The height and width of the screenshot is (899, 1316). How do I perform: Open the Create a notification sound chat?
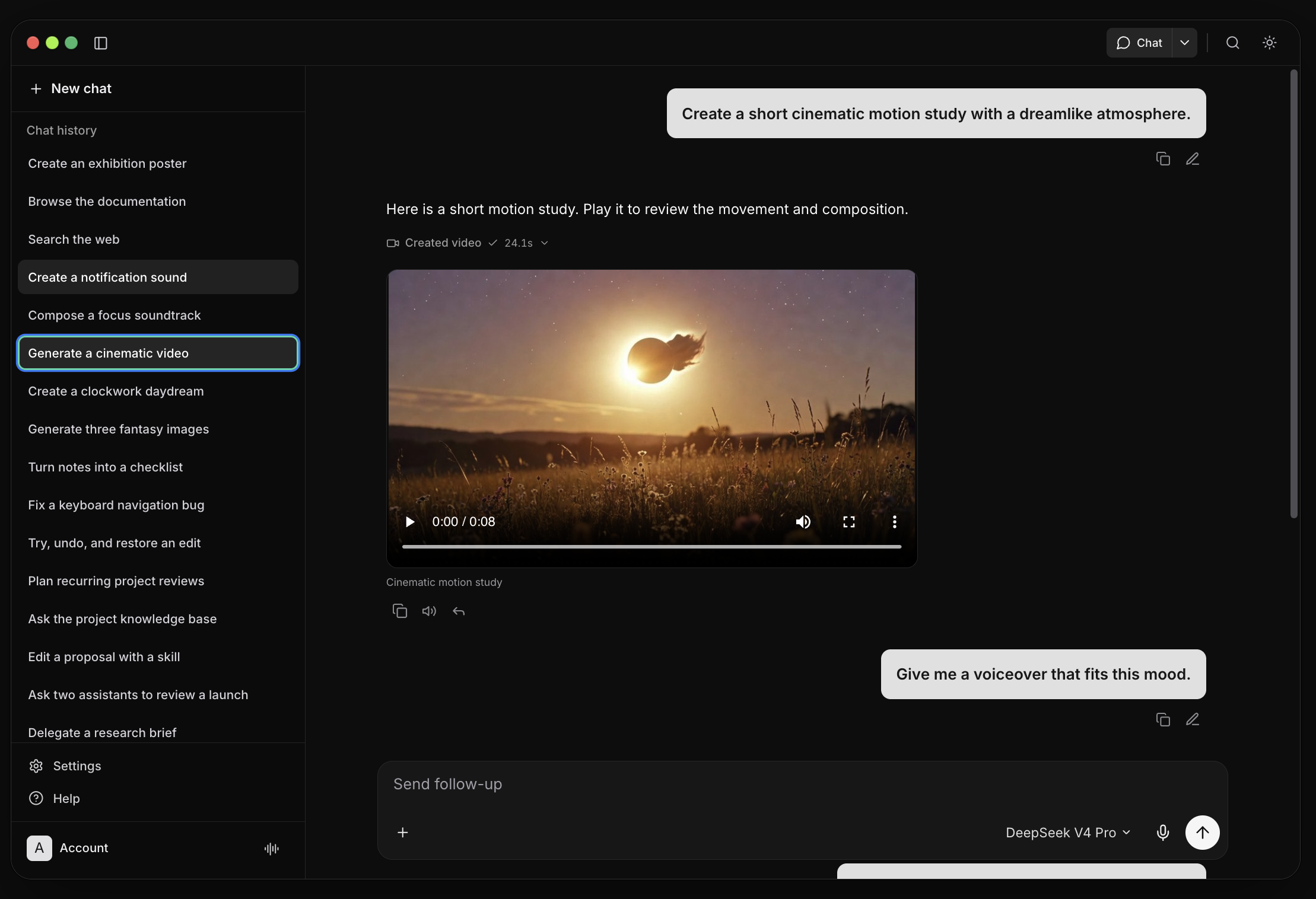click(x=158, y=278)
